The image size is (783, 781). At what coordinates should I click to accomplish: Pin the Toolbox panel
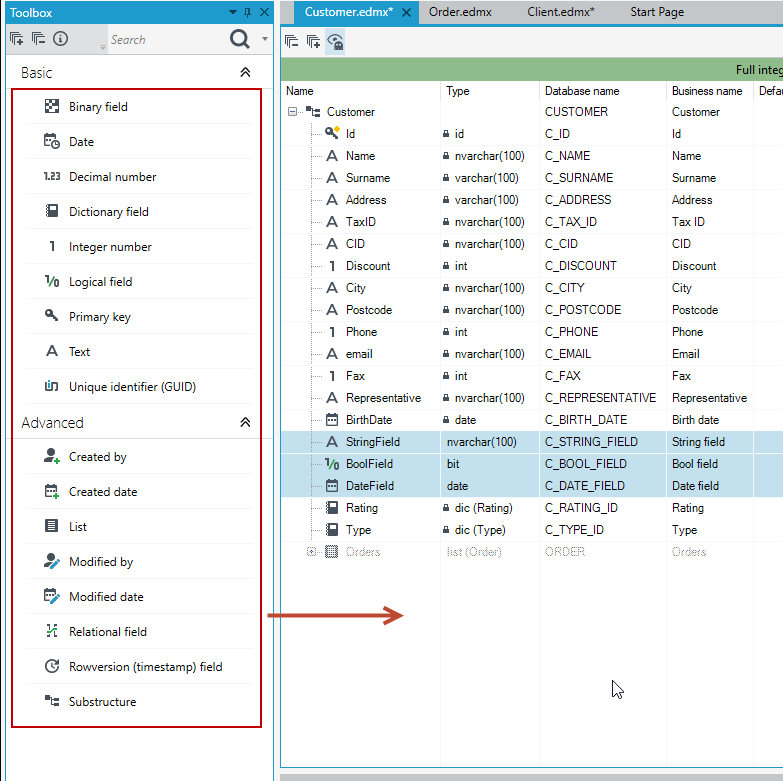click(x=248, y=12)
